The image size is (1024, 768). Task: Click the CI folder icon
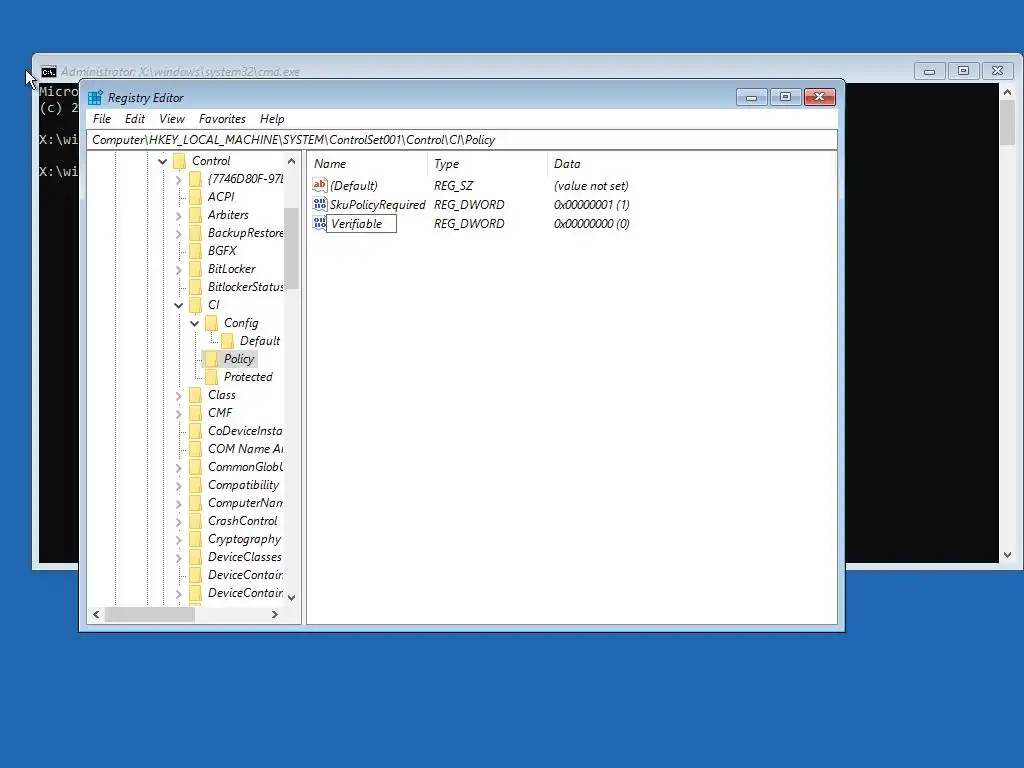coord(195,305)
